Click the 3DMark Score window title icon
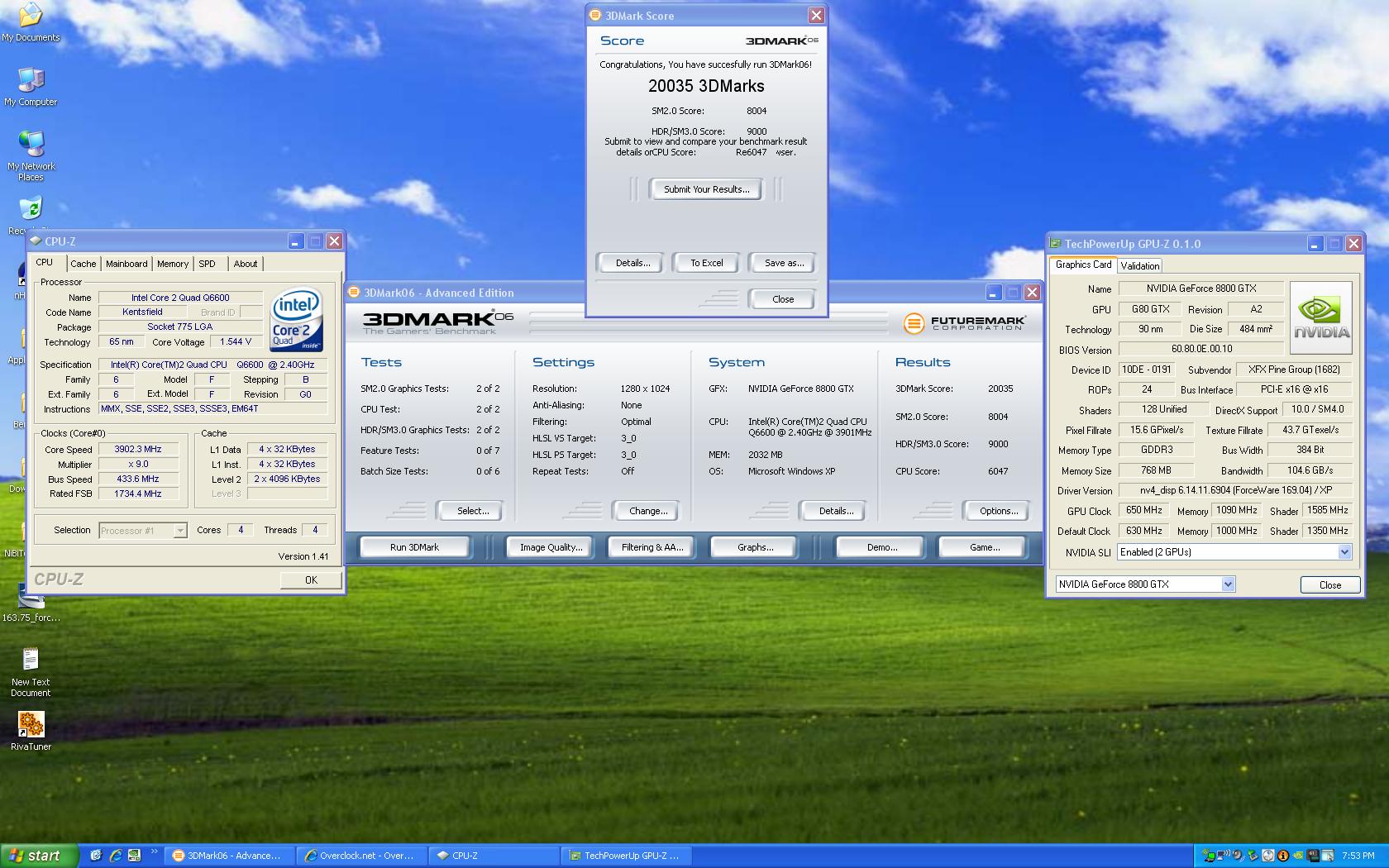Image resolution: width=1389 pixels, height=868 pixels. (x=595, y=15)
